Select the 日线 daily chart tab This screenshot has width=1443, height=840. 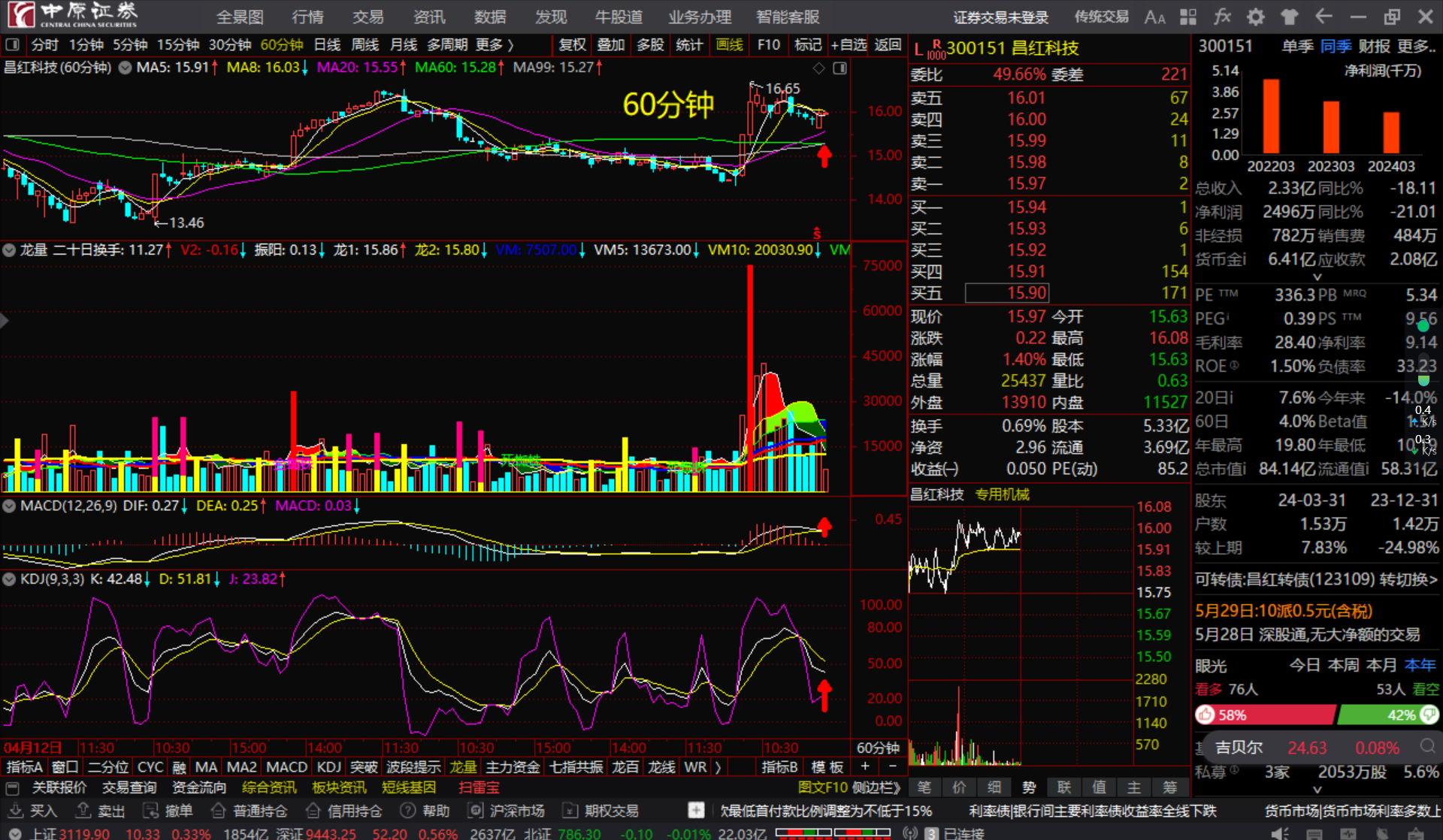pyautogui.click(x=327, y=45)
